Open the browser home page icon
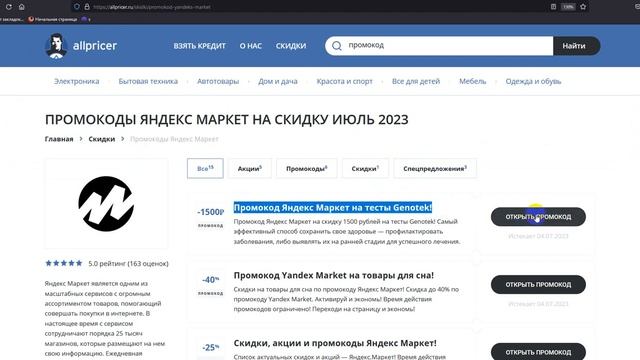 point(22,7)
